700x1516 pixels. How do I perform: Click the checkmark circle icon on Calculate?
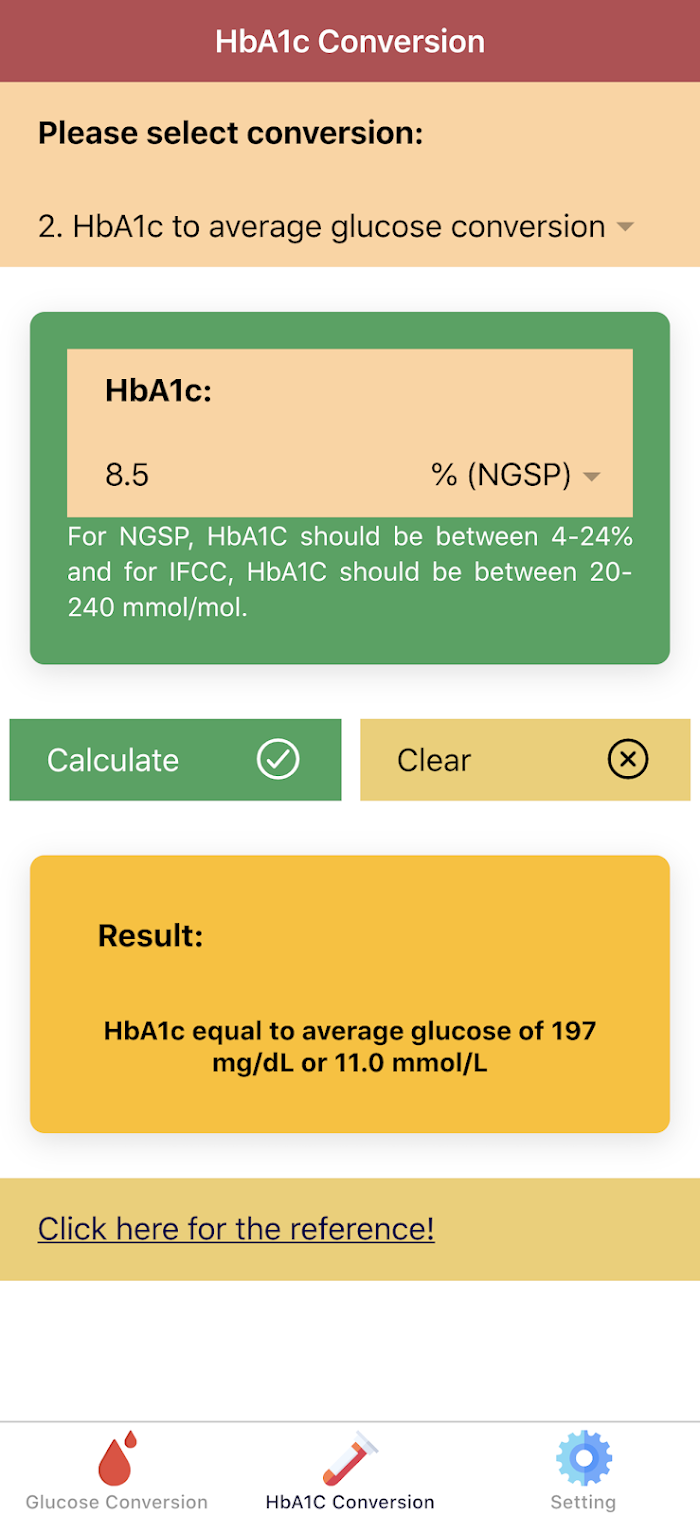click(278, 760)
